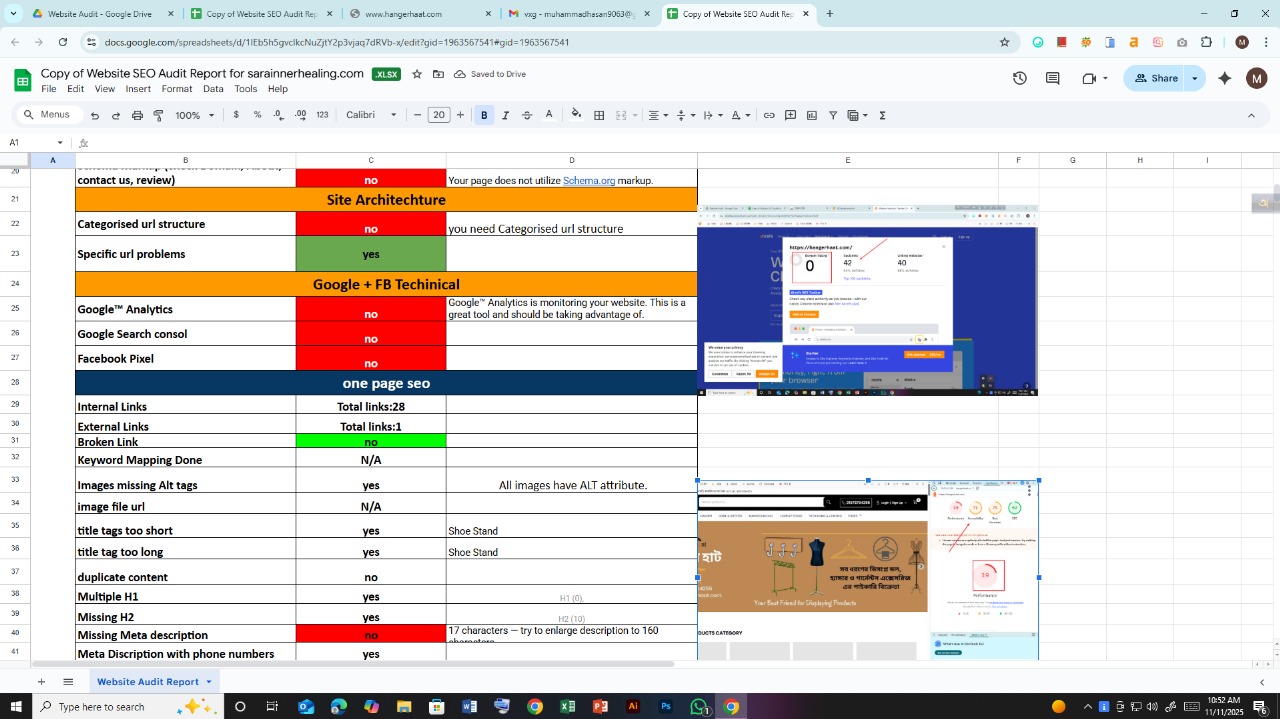
Task: Open the text color picker
Action: pyautogui.click(x=549, y=114)
